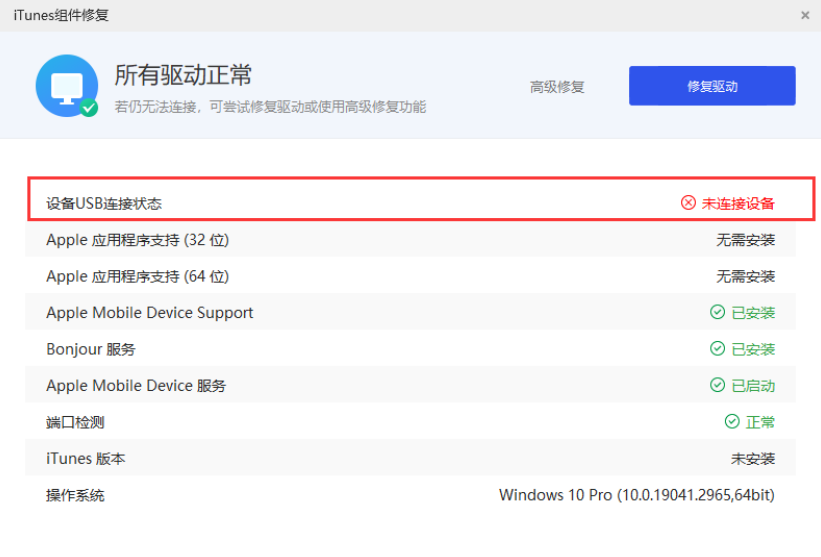Click the red 未连接设备 error icon
Image resolution: width=821 pixels, height=557 pixels.
point(688,203)
